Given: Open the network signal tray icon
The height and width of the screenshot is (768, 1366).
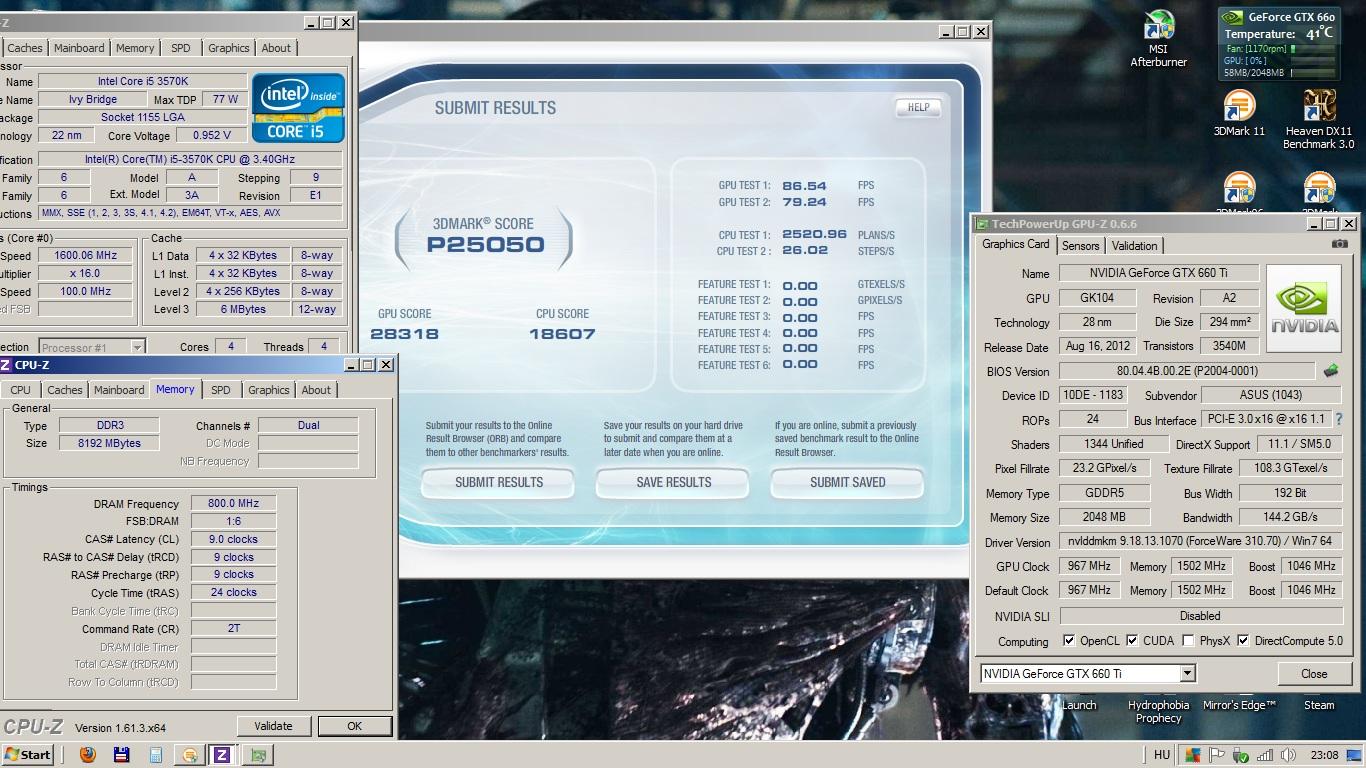Looking at the screenshot, I should (1265, 755).
